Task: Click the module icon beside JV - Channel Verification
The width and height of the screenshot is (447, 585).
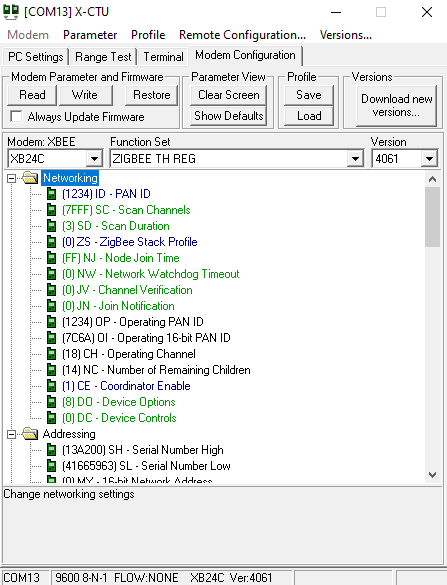Action: (x=51, y=290)
